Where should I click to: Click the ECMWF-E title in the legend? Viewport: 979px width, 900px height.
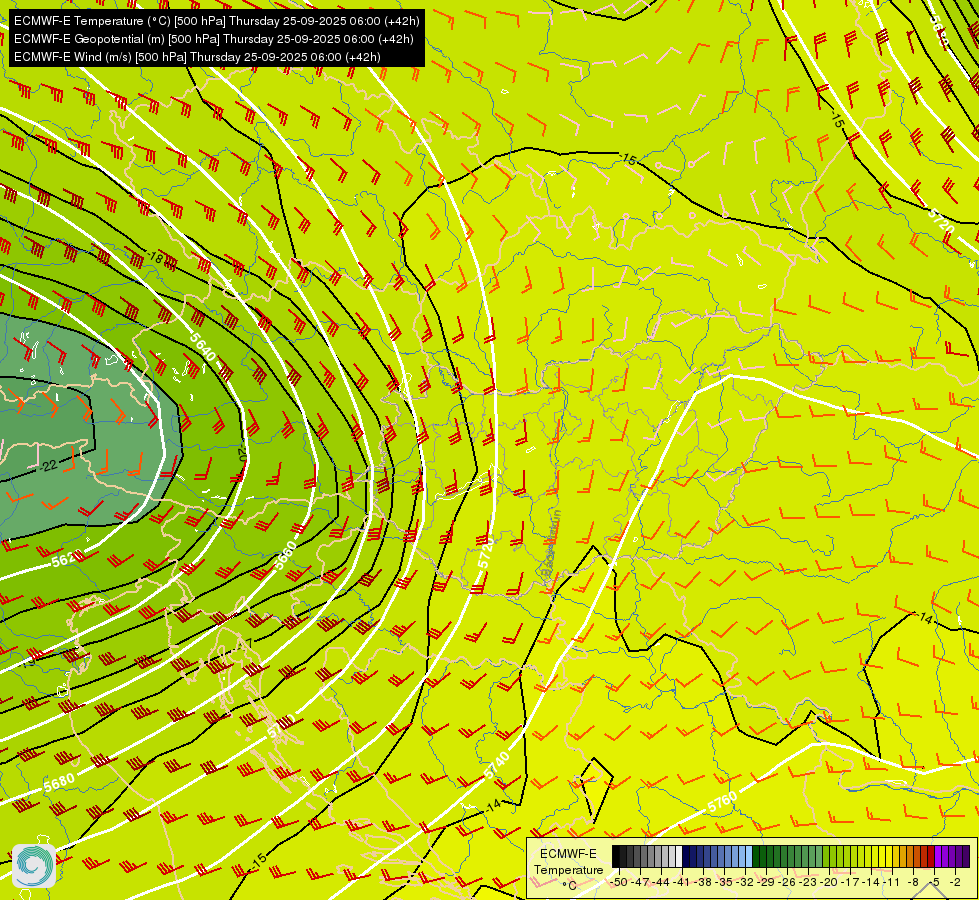(x=568, y=854)
